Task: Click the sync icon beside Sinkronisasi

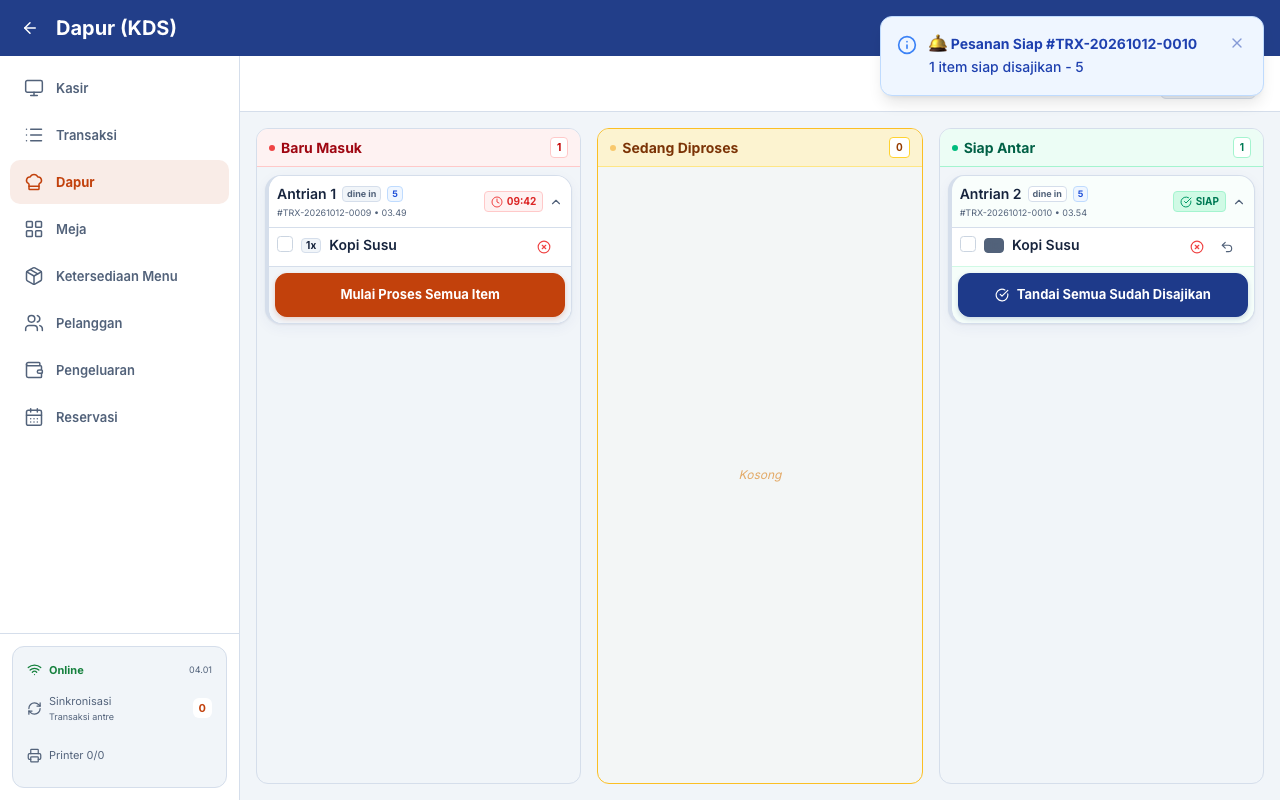Action: (35, 708)
